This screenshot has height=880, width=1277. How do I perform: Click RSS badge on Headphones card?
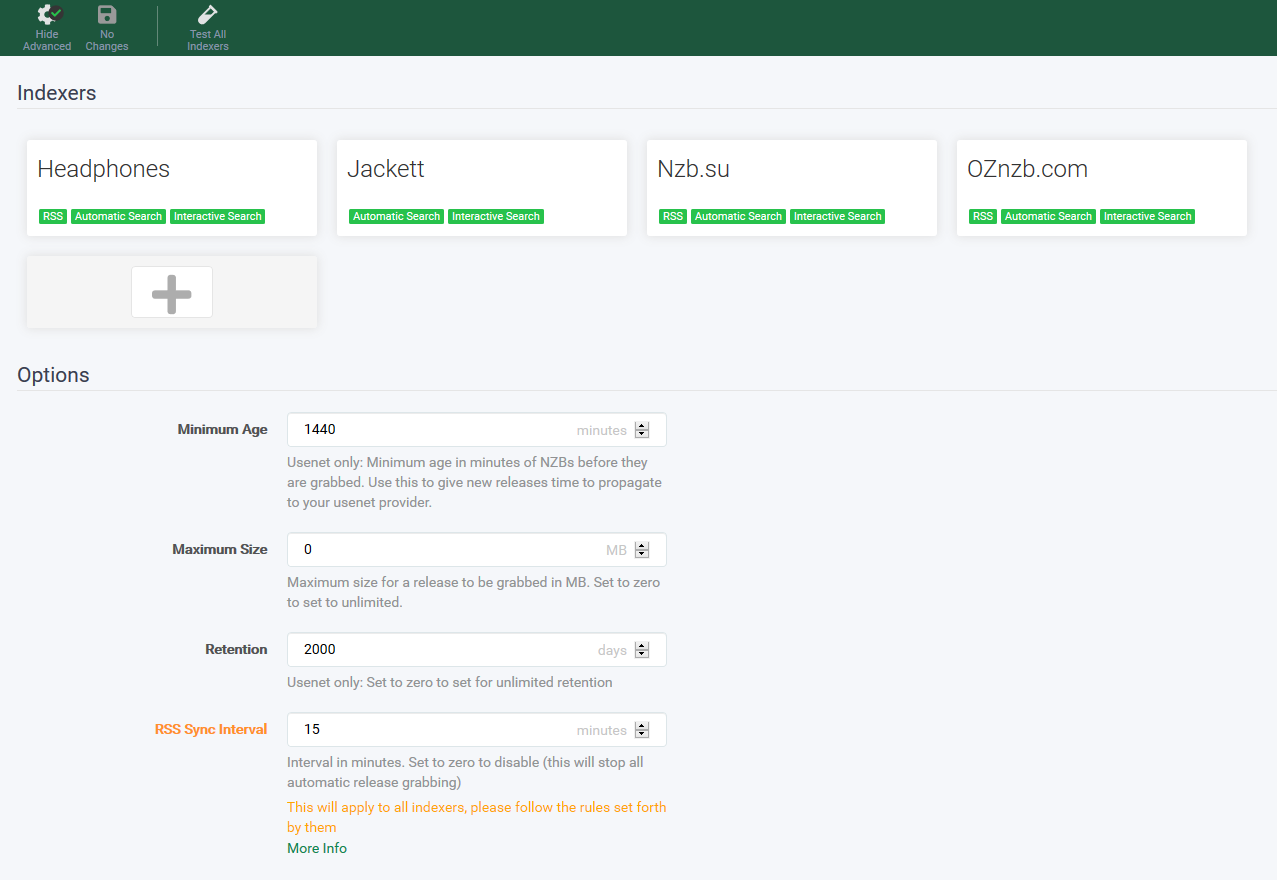pos(53,216)
